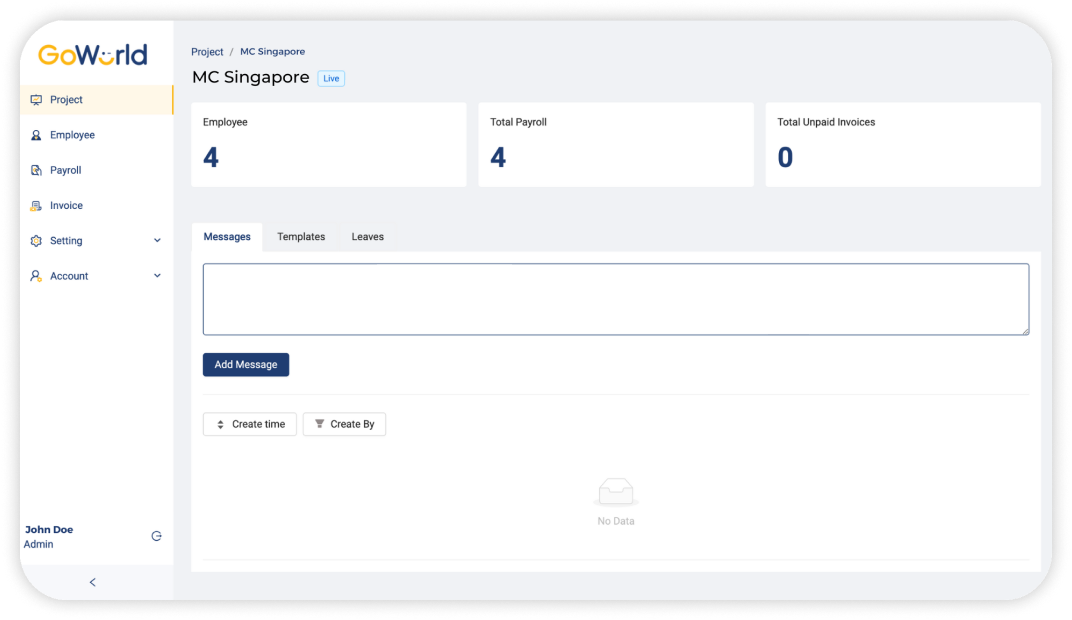Go to Project via breadcrumb link
This screenshot has height=620, width=1072.
click(207, 52)
